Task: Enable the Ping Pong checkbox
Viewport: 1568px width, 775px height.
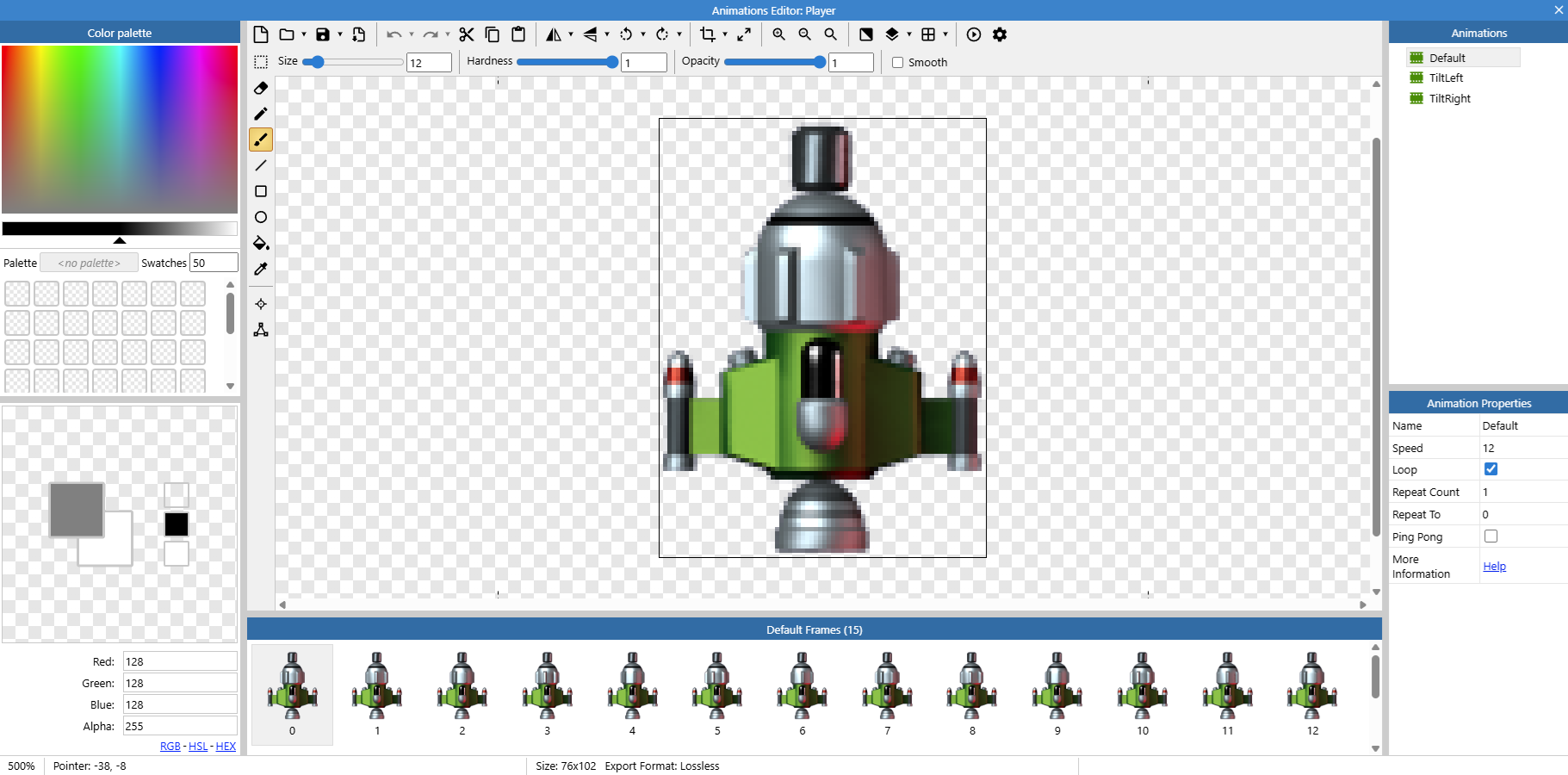Action: [x=1491, y=536]
